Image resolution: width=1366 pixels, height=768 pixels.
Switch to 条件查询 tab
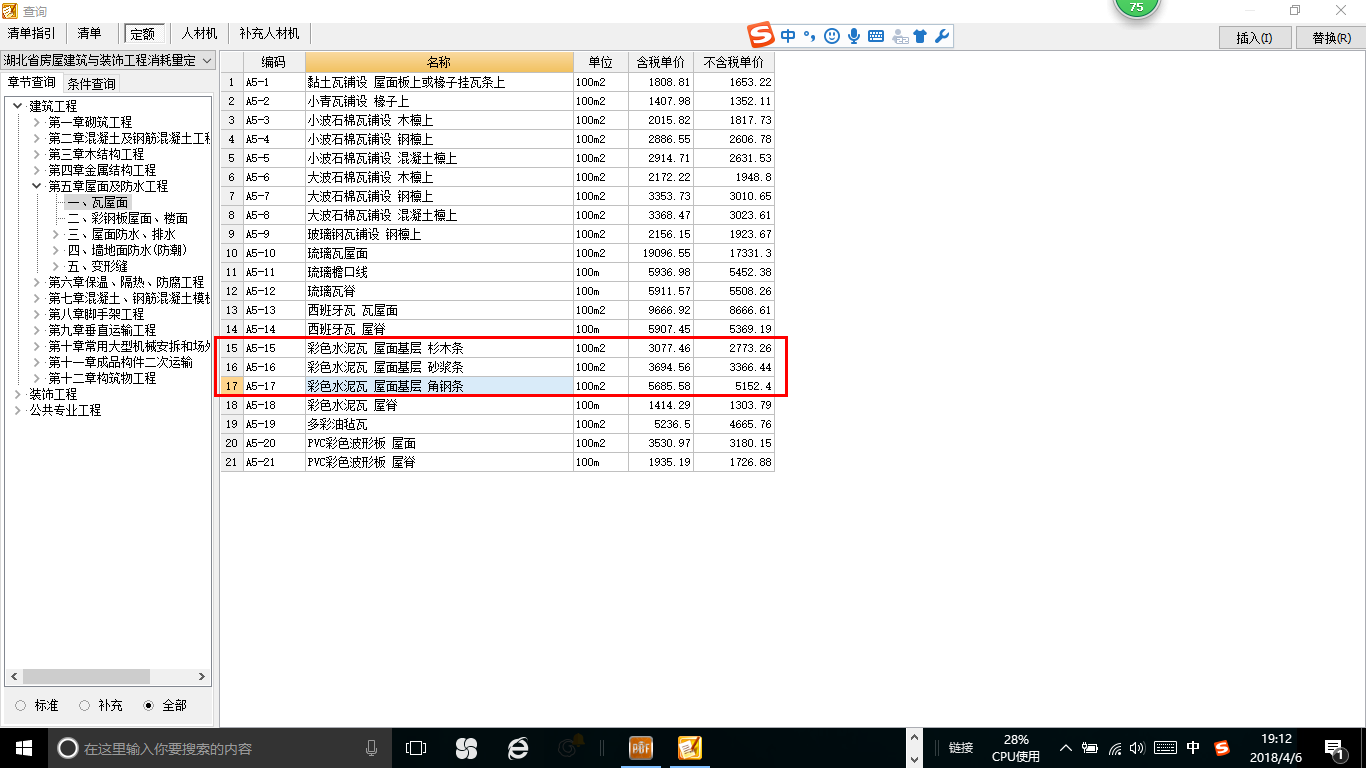pyautogui.click(x=91, y=84)
